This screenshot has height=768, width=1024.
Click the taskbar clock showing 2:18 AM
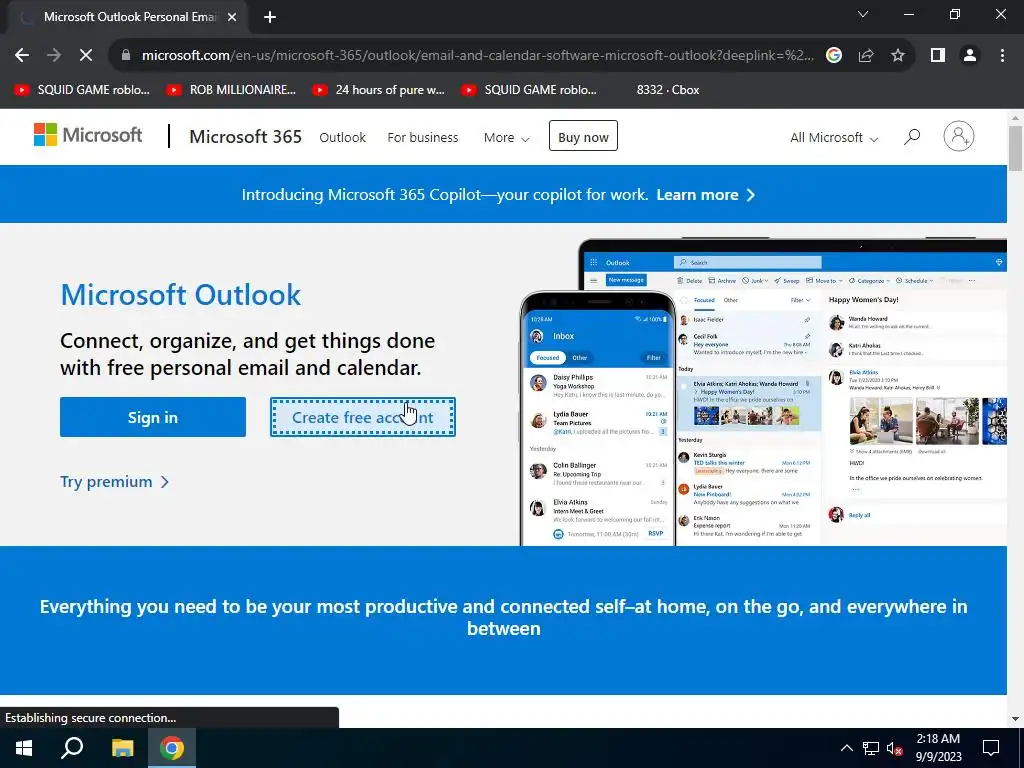938,748
